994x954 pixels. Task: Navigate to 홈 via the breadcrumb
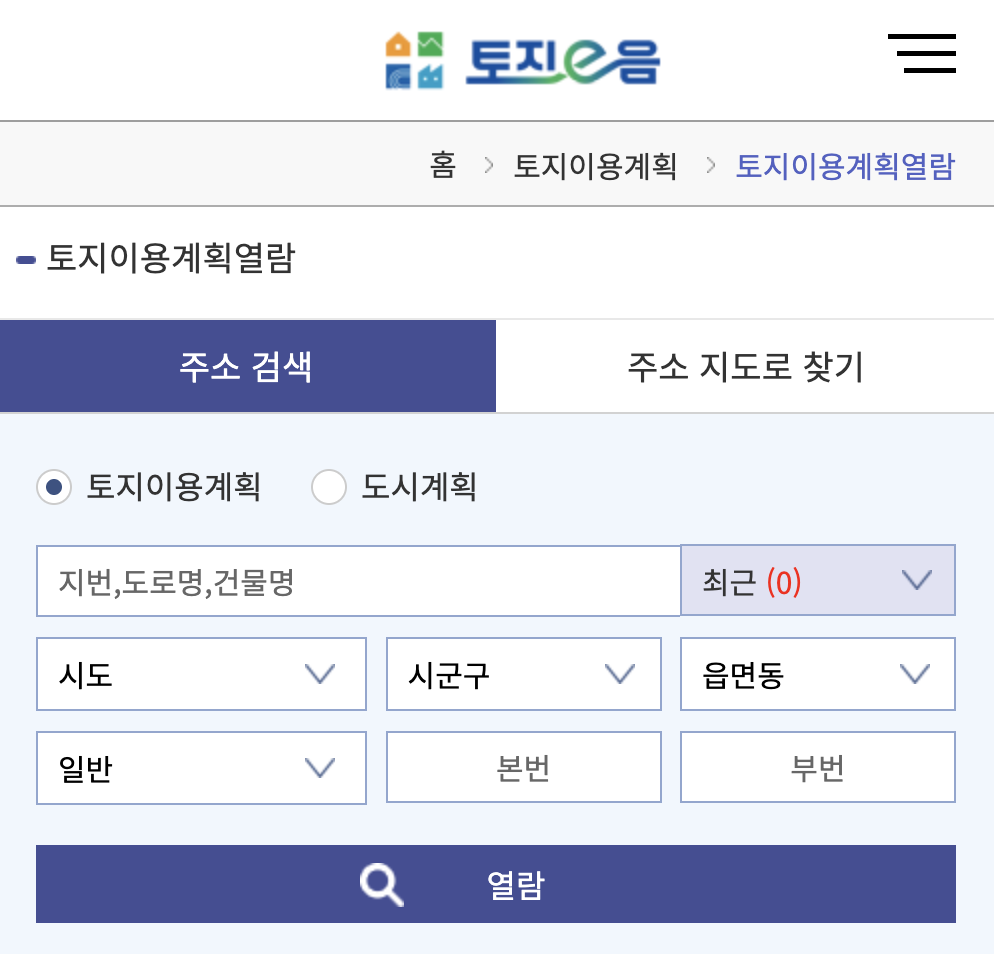pyautogui.click(x=443, y=167)
